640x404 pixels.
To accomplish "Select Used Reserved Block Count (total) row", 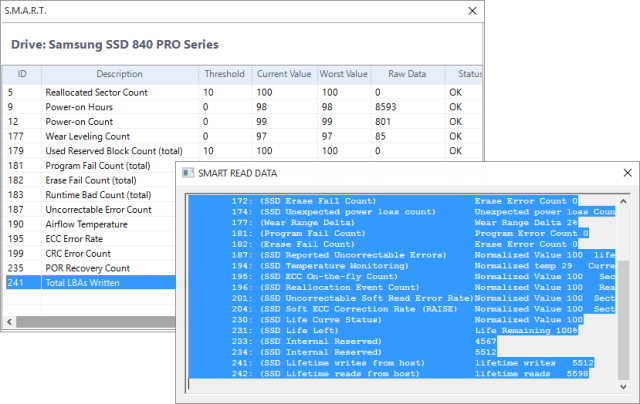I will tap(242, 151).
